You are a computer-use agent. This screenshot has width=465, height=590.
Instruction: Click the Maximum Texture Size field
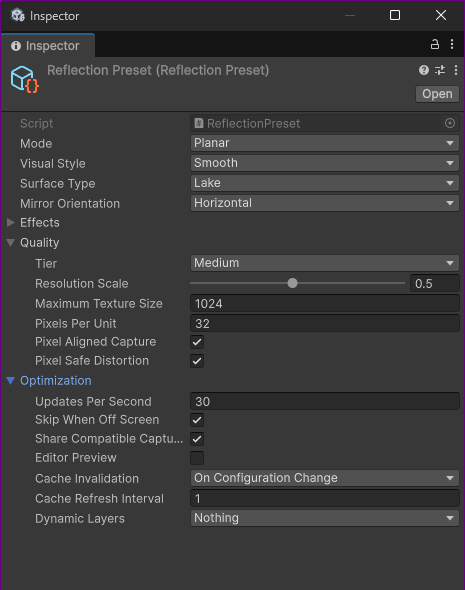pos(325,303)
